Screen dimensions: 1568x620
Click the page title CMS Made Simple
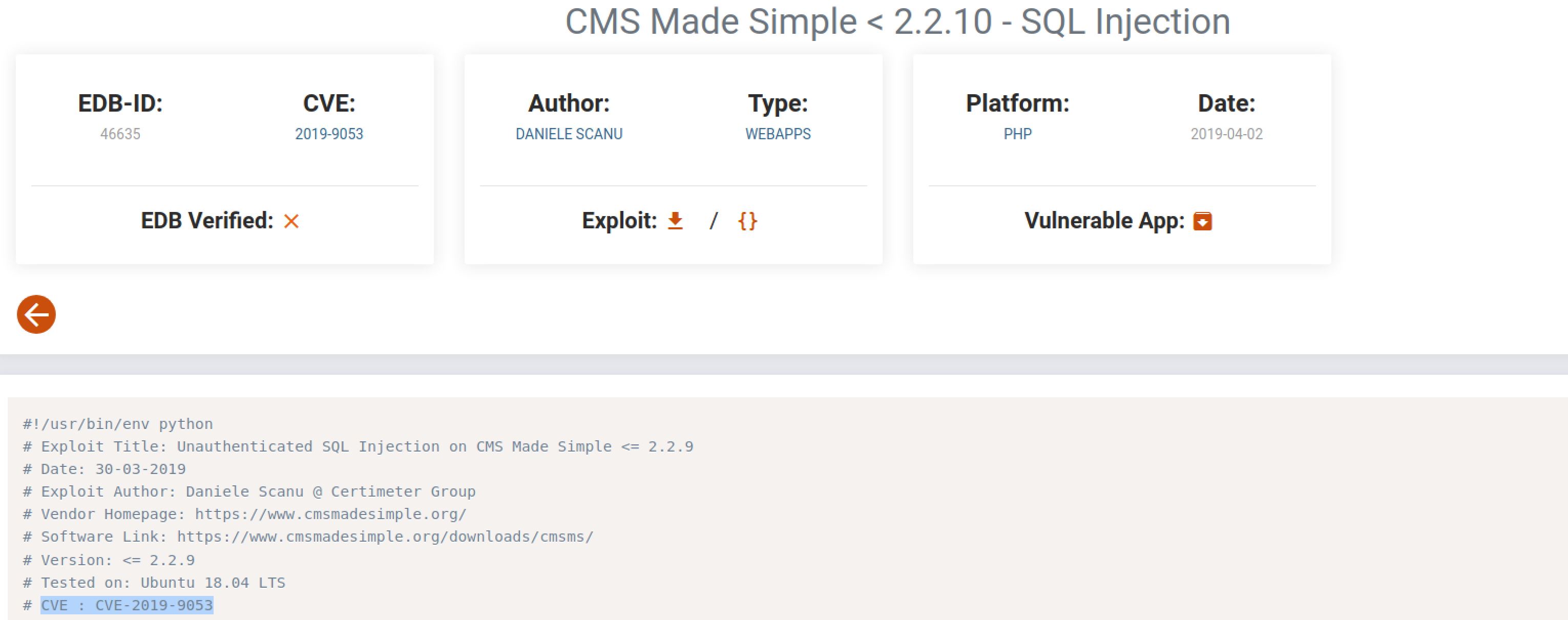897,22
